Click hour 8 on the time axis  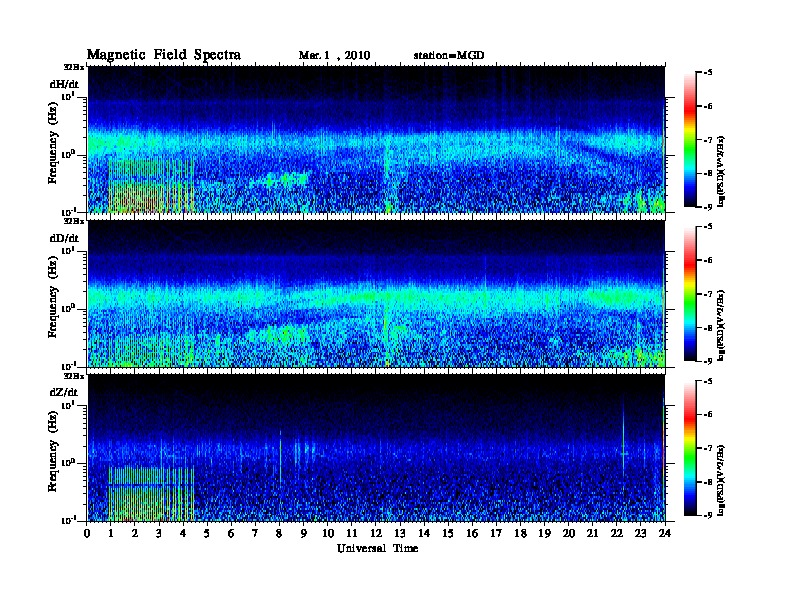click(x=279, y=533)
